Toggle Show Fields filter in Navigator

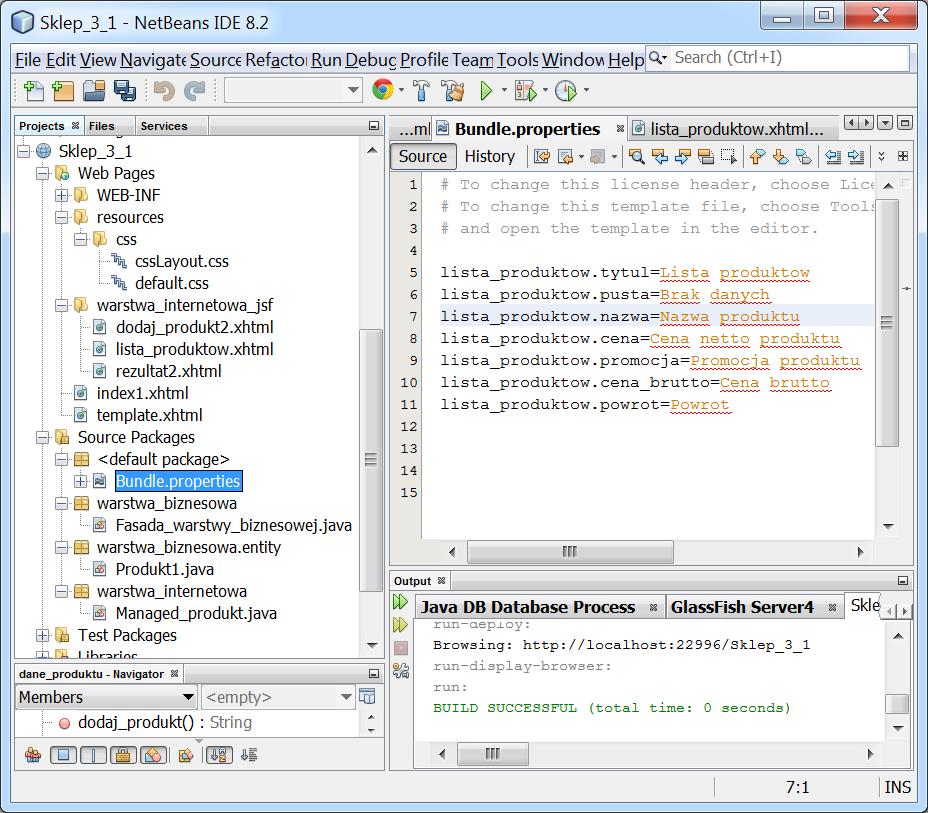(x=63, y=755)
